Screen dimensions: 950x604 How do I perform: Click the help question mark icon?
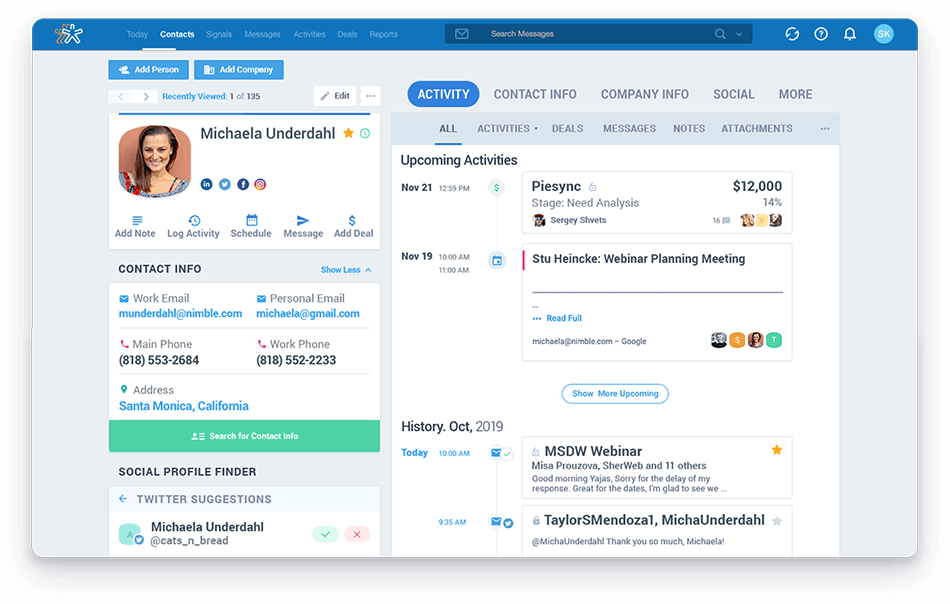point(821,33)
